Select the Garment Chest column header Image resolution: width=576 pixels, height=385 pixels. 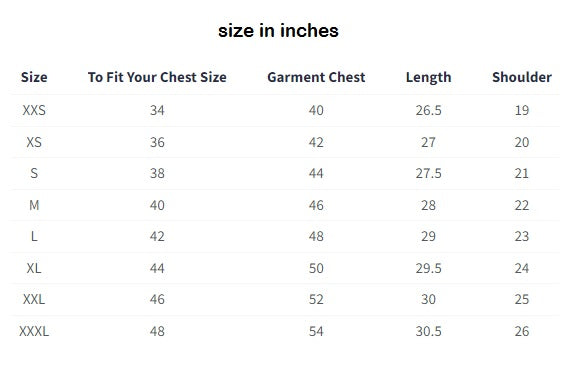pyautogui.click(x=316, y=77)
